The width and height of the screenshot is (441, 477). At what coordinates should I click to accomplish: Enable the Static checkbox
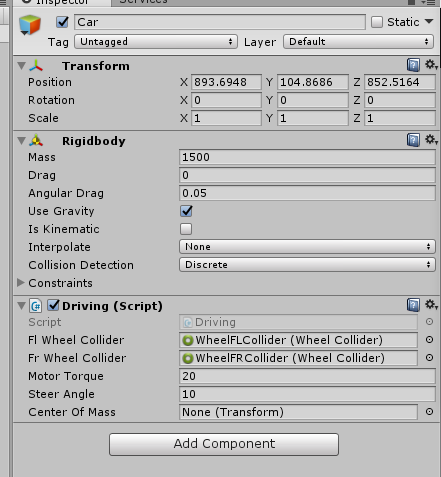click(x=377, y=22)
